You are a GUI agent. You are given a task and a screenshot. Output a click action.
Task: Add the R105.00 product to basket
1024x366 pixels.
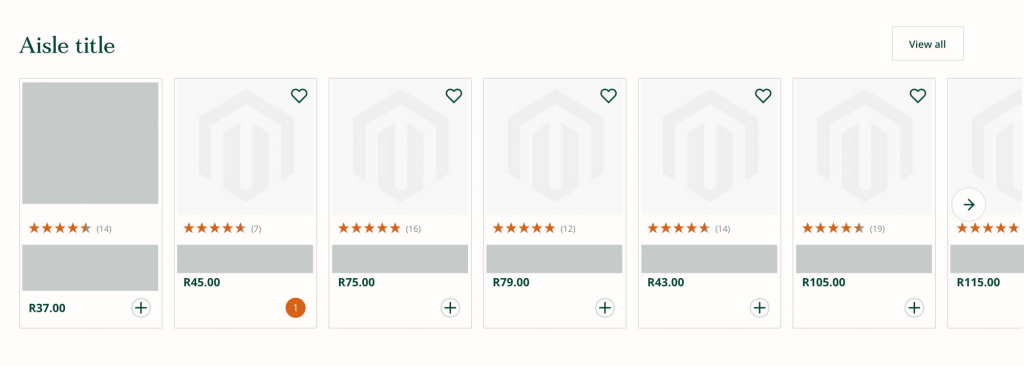pos(914,307)
